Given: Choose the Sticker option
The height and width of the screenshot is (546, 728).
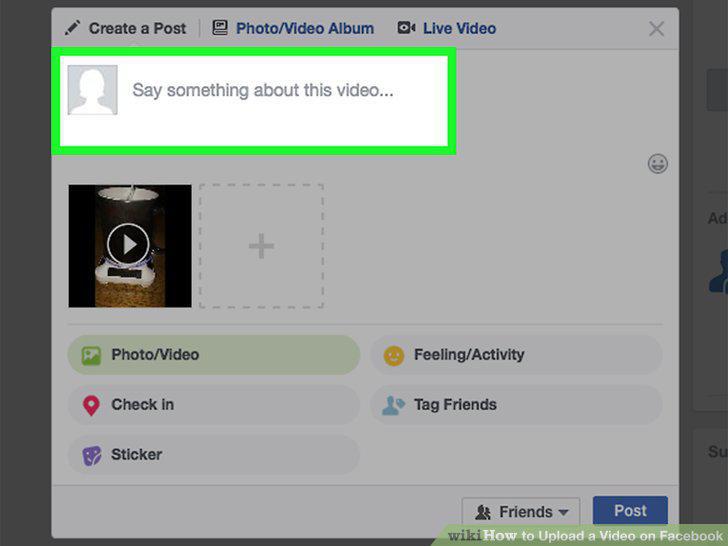Looking at the screenshot, I should click(x=214, y=455).
